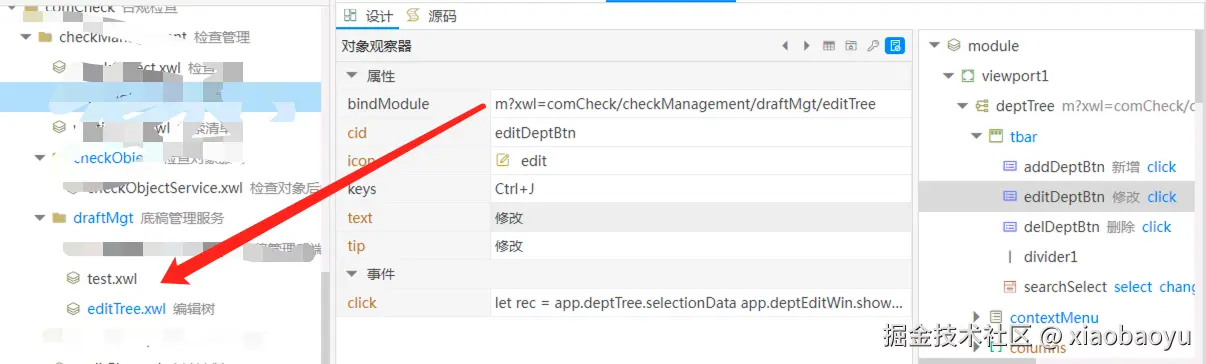Open the click link on addDeptBtn row
Viewport: 1206px width, 364px height.
pos(1161,166)
